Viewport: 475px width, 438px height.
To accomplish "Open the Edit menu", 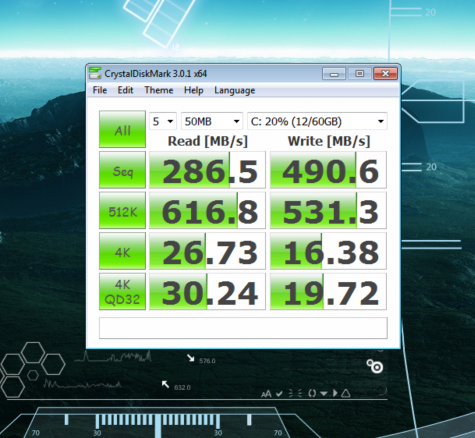I will pos(125,90).
